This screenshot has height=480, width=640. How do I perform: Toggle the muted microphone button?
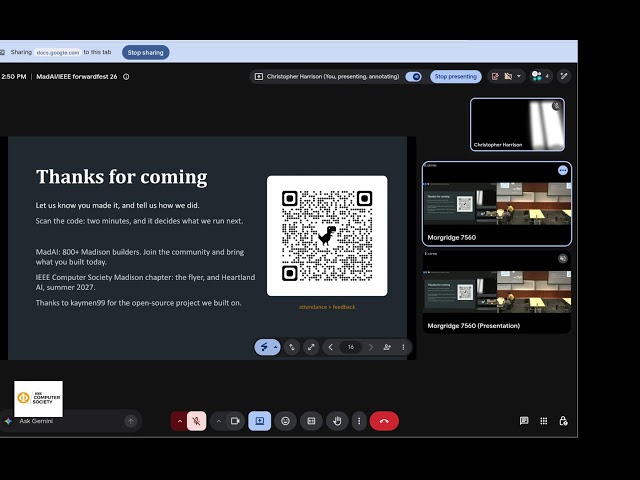(196, 421)
